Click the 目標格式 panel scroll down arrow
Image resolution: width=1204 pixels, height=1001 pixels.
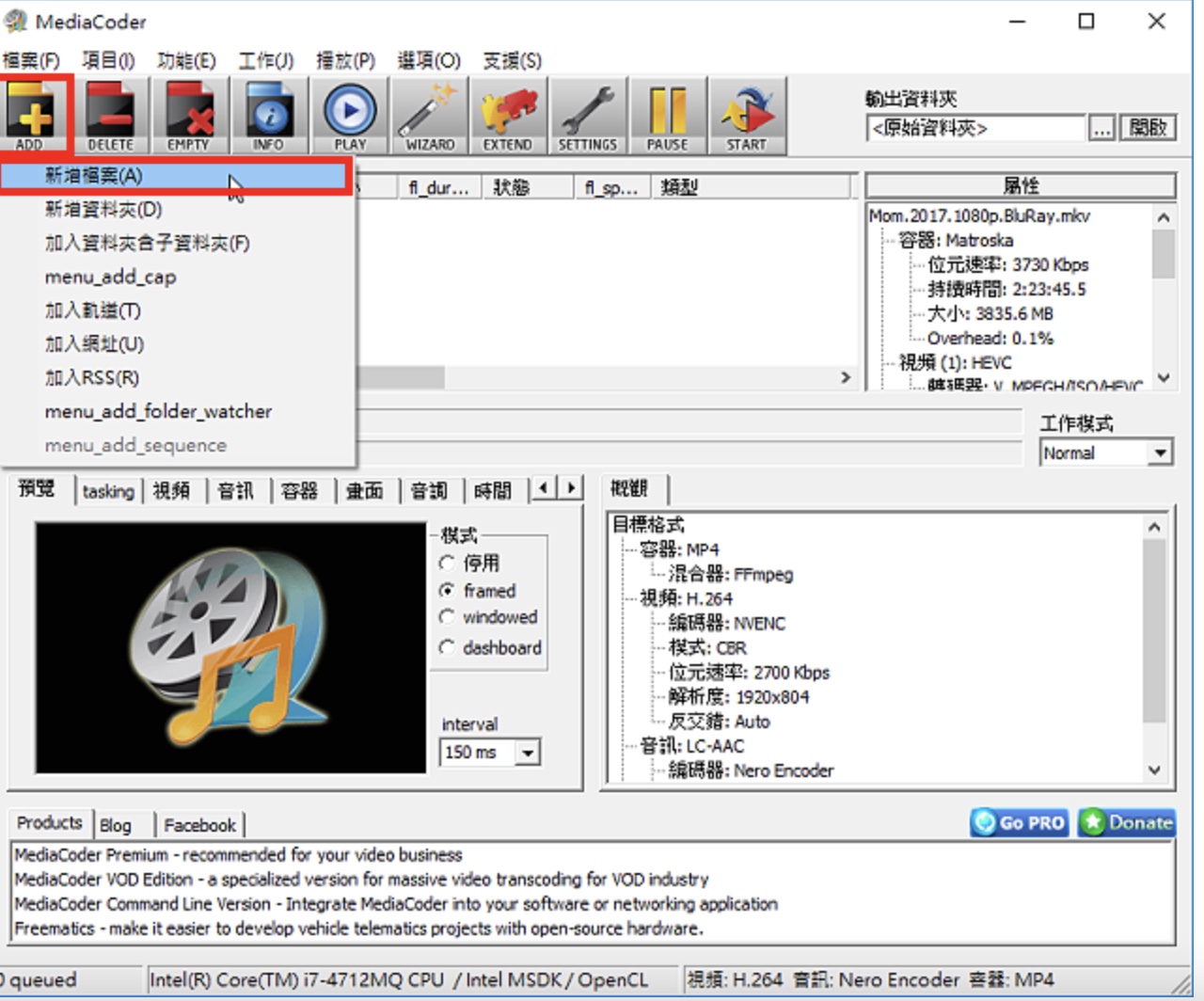click(1154, 770)
